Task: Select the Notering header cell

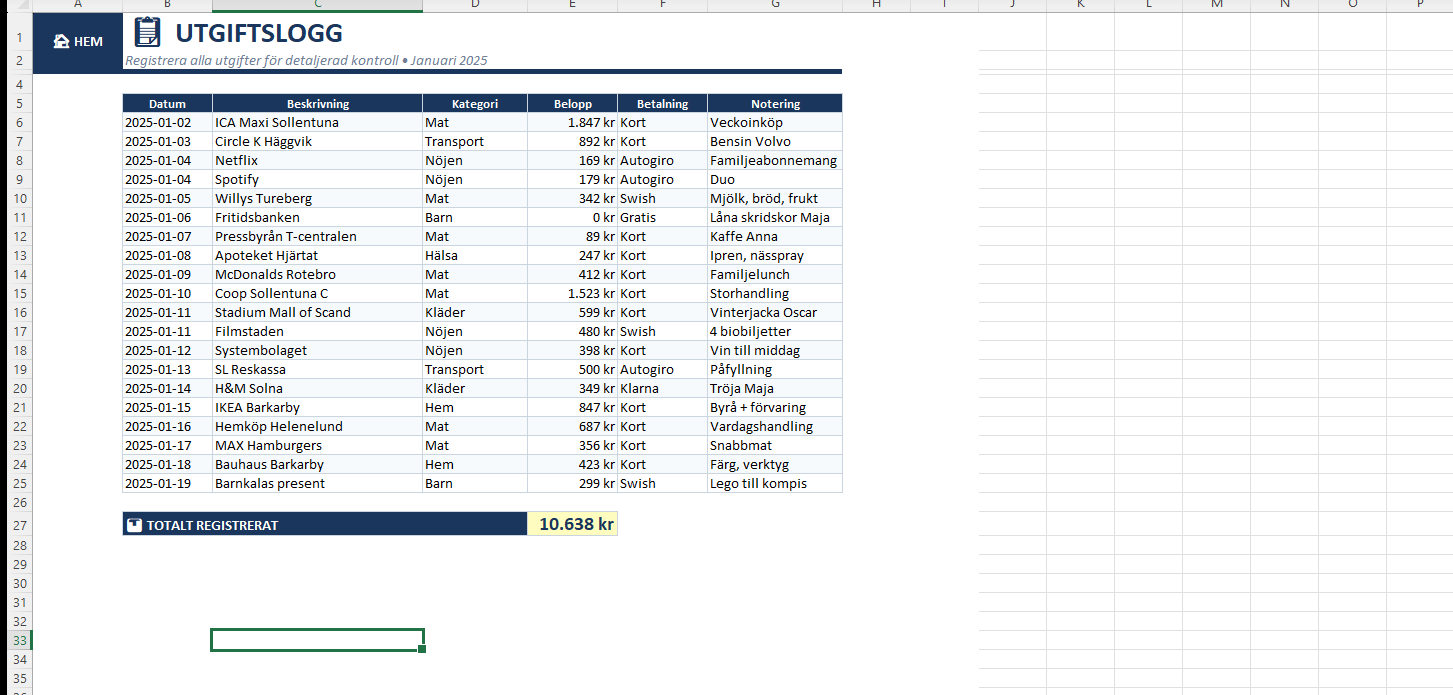Action: 775,103
